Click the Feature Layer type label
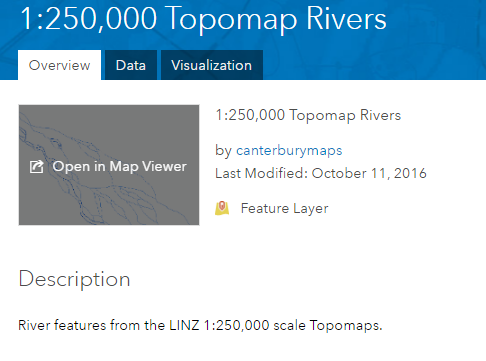 (x=284, y=209)
